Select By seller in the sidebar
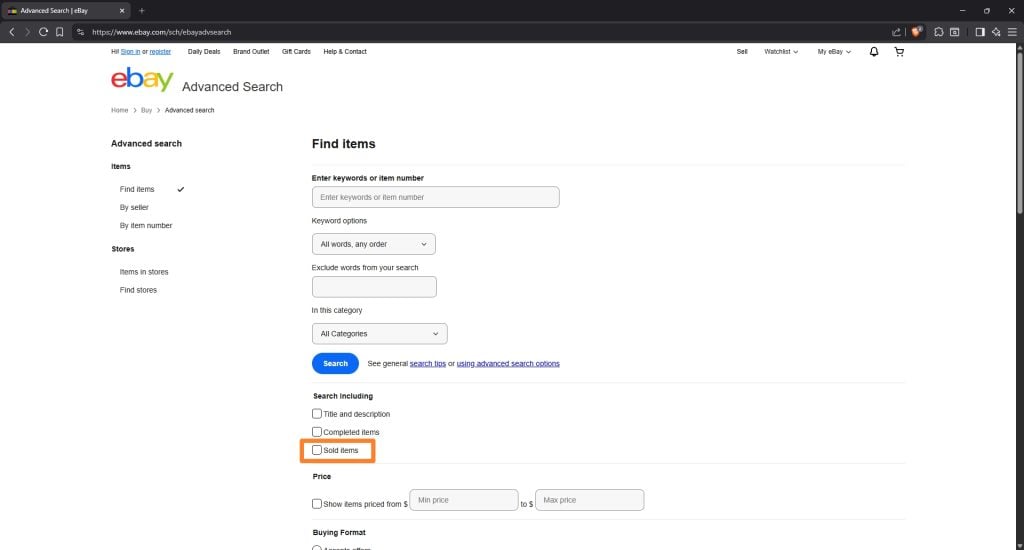Viewport: 1024px width, 550px height. 134,208
